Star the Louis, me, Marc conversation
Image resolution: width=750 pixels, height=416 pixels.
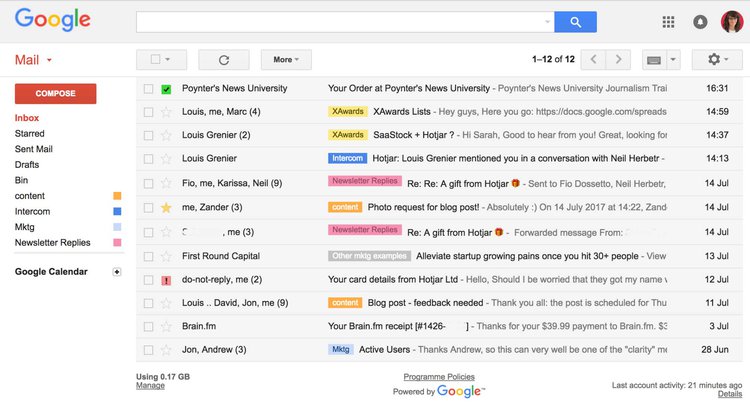point(166,112)
